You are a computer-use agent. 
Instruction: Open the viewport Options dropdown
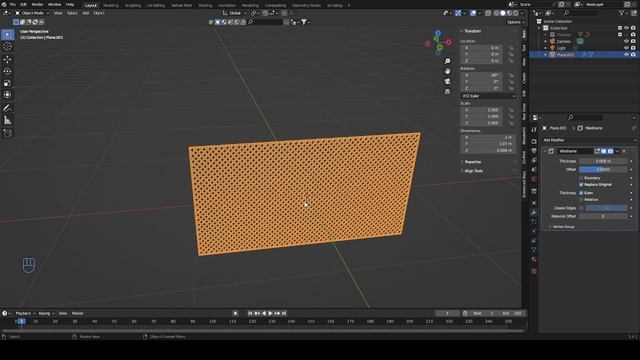516,22
